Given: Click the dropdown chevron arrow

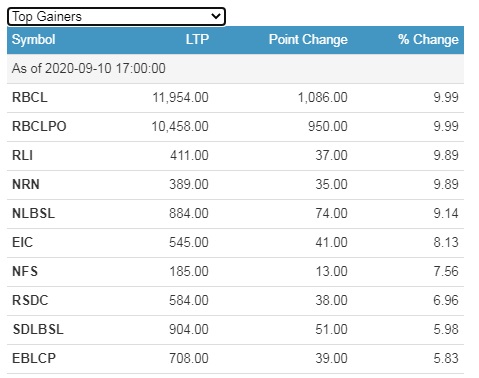Looking at the screenshot, I should [x=216, y=16].
